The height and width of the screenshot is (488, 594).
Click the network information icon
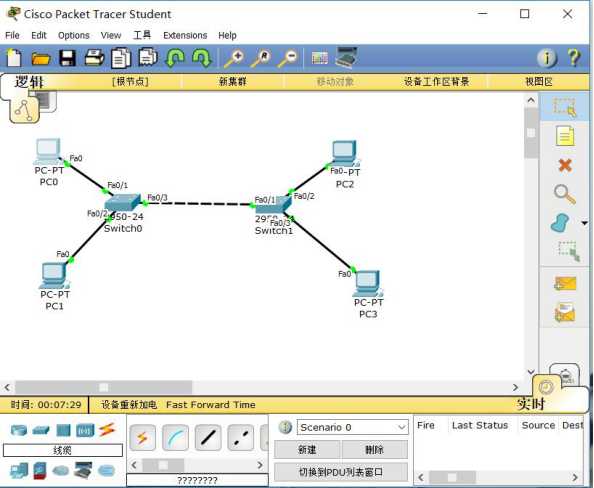click(547, 58)
